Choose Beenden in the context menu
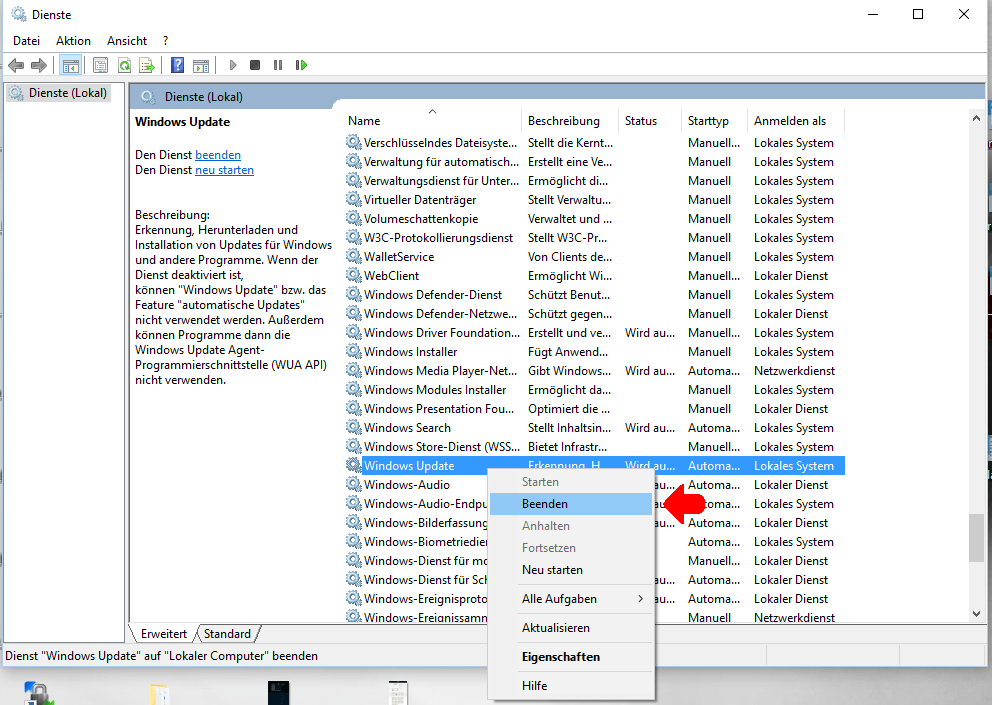This screenshot has height=705, width=992. (571, 504)
